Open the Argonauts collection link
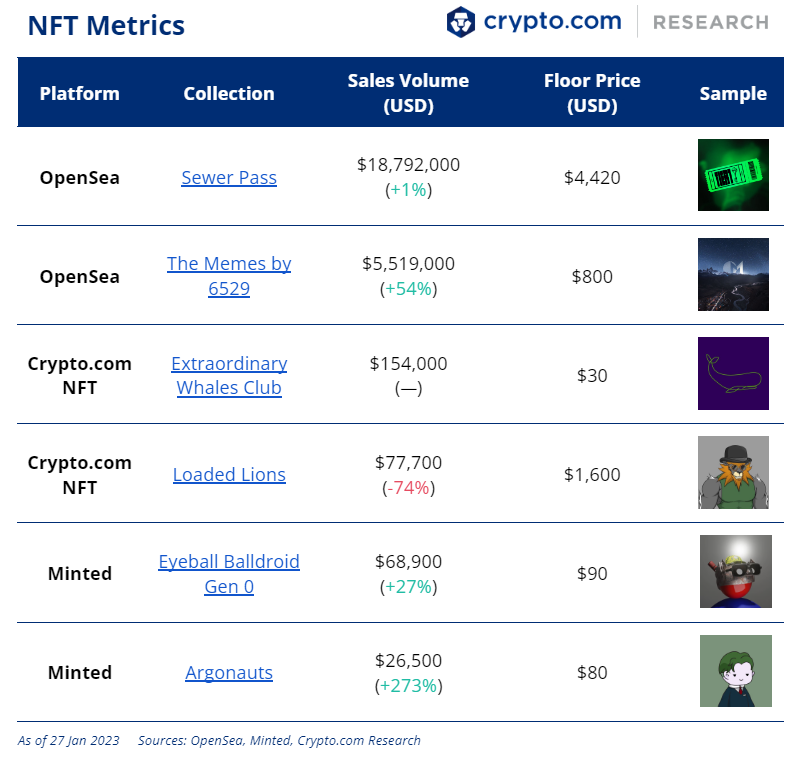The image size is (803, 759). [229, 672]
